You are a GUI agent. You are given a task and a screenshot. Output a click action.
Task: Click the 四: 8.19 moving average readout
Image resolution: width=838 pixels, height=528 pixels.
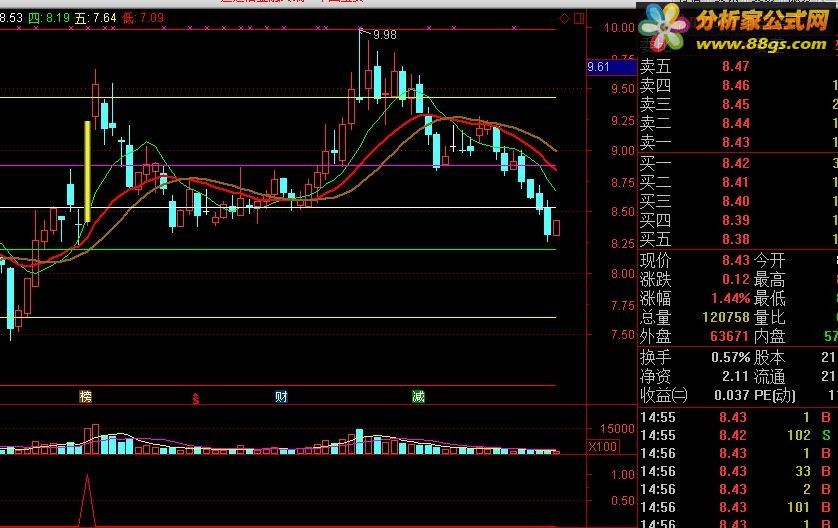coord(49,18)
